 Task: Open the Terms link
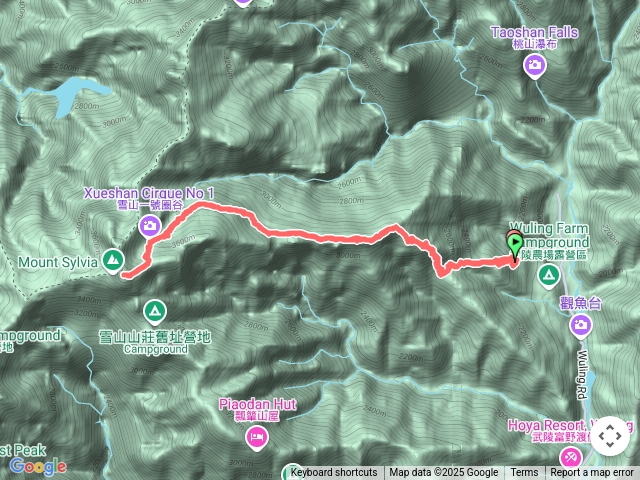click(x=524, y=473)
